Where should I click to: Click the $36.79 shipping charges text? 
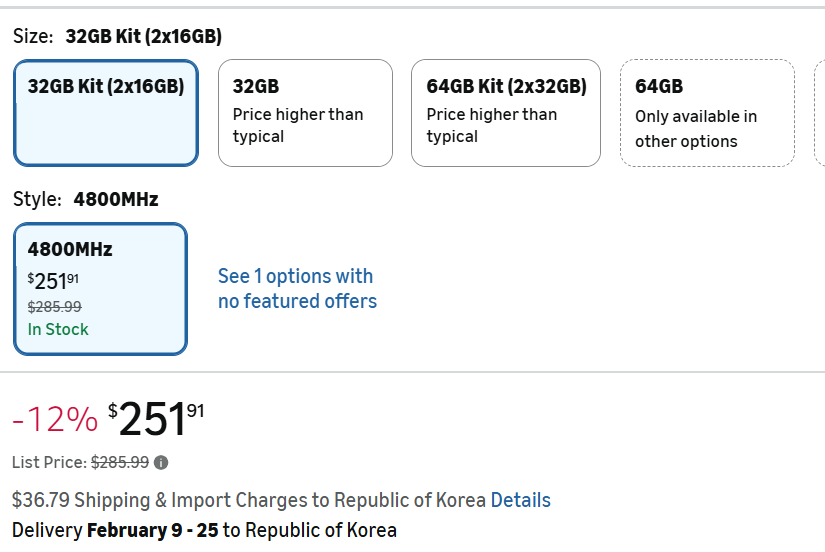tap(249, 500)
